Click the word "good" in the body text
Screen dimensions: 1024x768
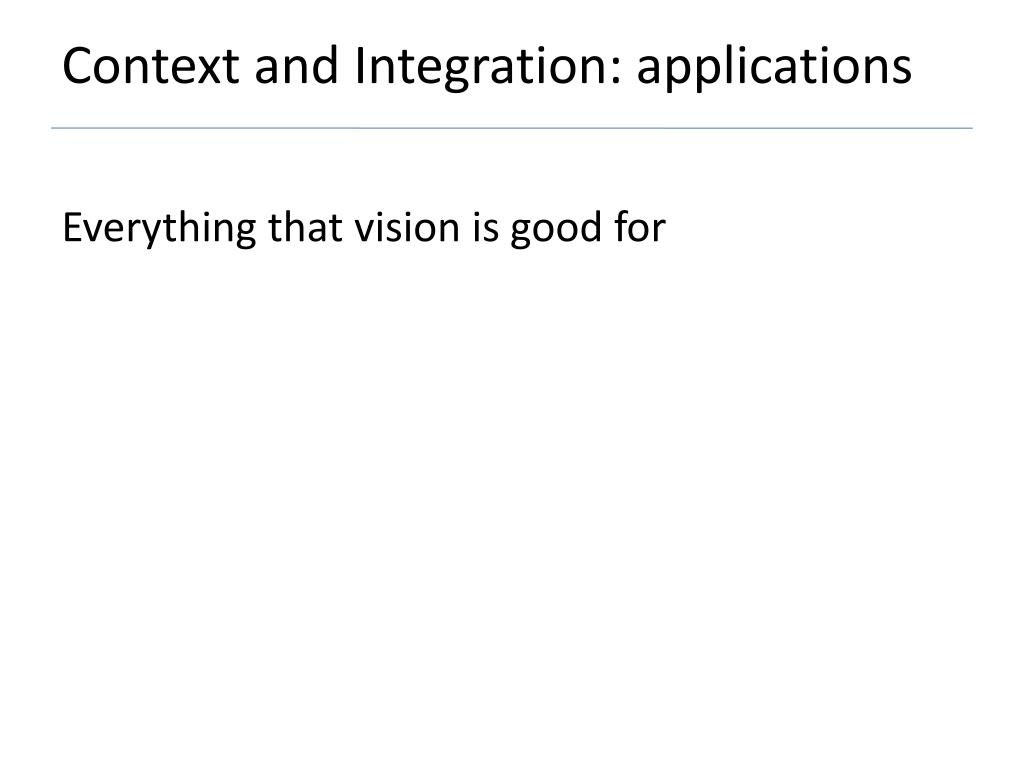[556, 229]
